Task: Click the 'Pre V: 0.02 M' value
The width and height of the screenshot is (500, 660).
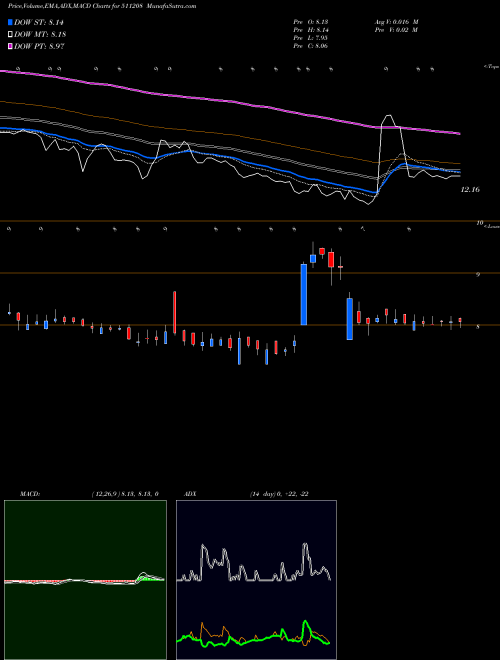Action: click(x=396, y=30)
